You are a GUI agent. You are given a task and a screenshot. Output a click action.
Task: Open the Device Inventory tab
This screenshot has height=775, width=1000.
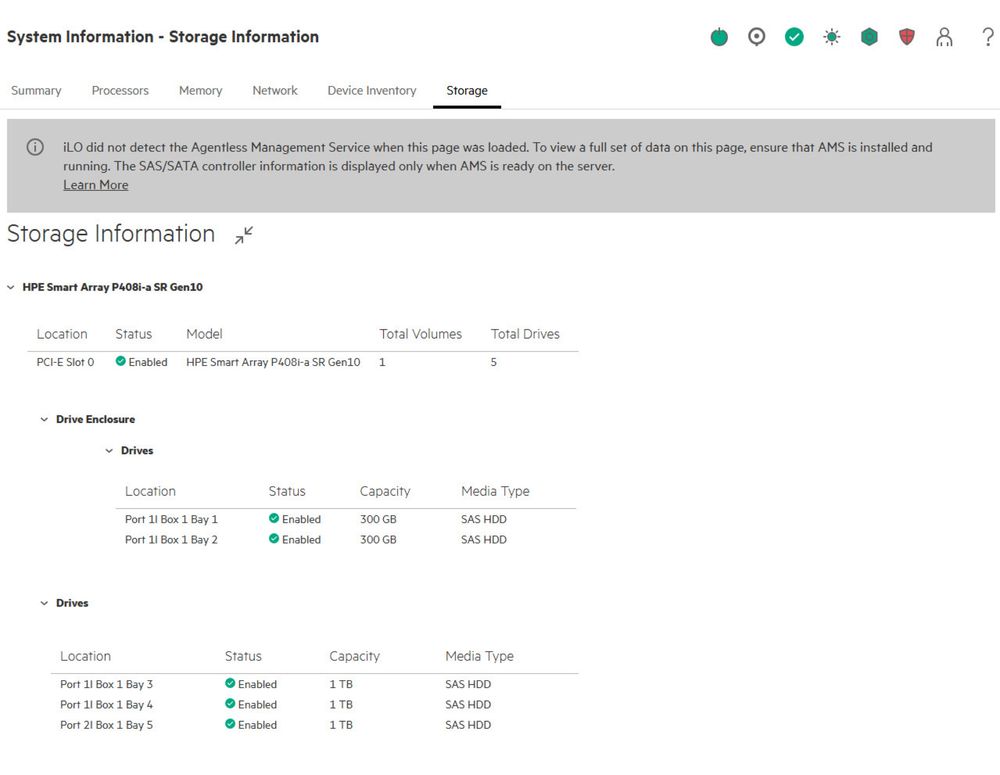point(372,91)
